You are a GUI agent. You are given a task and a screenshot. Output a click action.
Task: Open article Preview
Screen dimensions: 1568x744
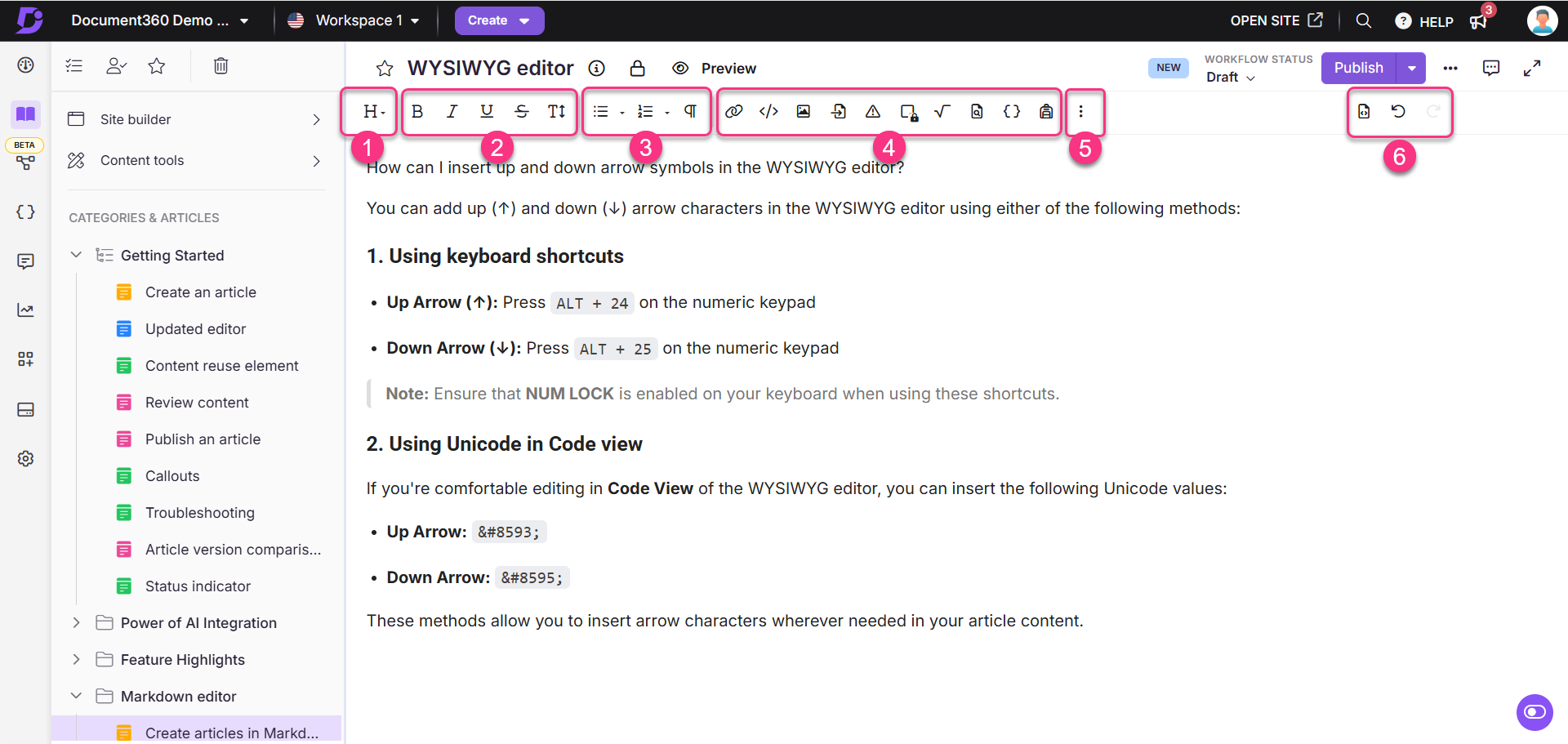[715, 69]
